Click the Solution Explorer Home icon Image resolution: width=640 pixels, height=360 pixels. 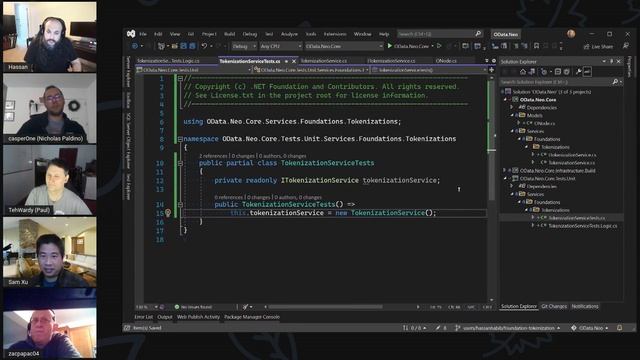click(x=522, y=72)
